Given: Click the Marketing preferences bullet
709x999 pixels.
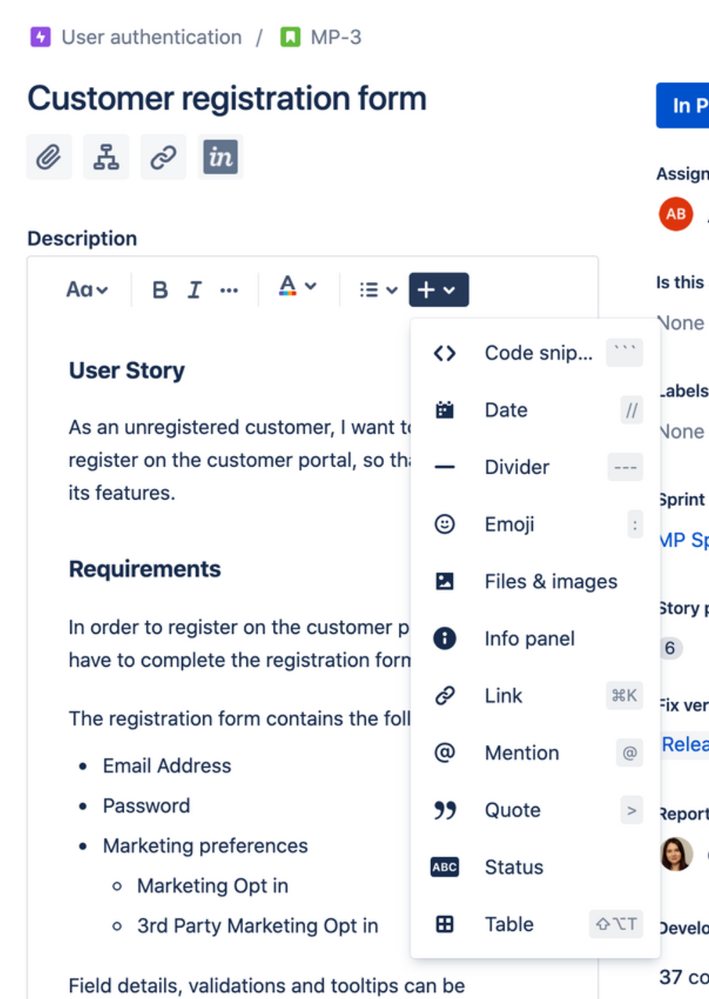Looking at the screenshot, I should 205,845.
